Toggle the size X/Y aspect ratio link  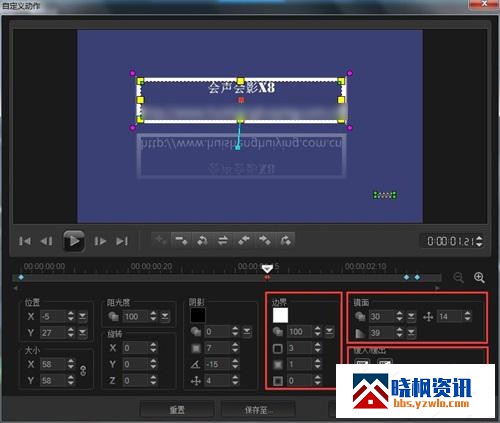click(x=83, y=371)
